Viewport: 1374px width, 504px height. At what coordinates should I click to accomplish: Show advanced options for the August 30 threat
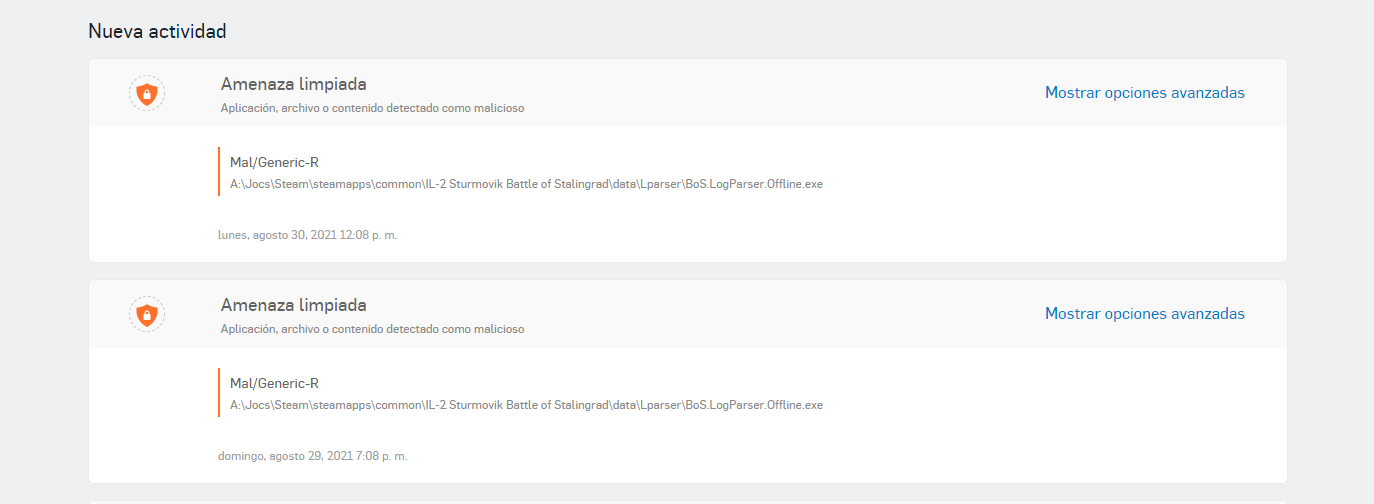1145,93
